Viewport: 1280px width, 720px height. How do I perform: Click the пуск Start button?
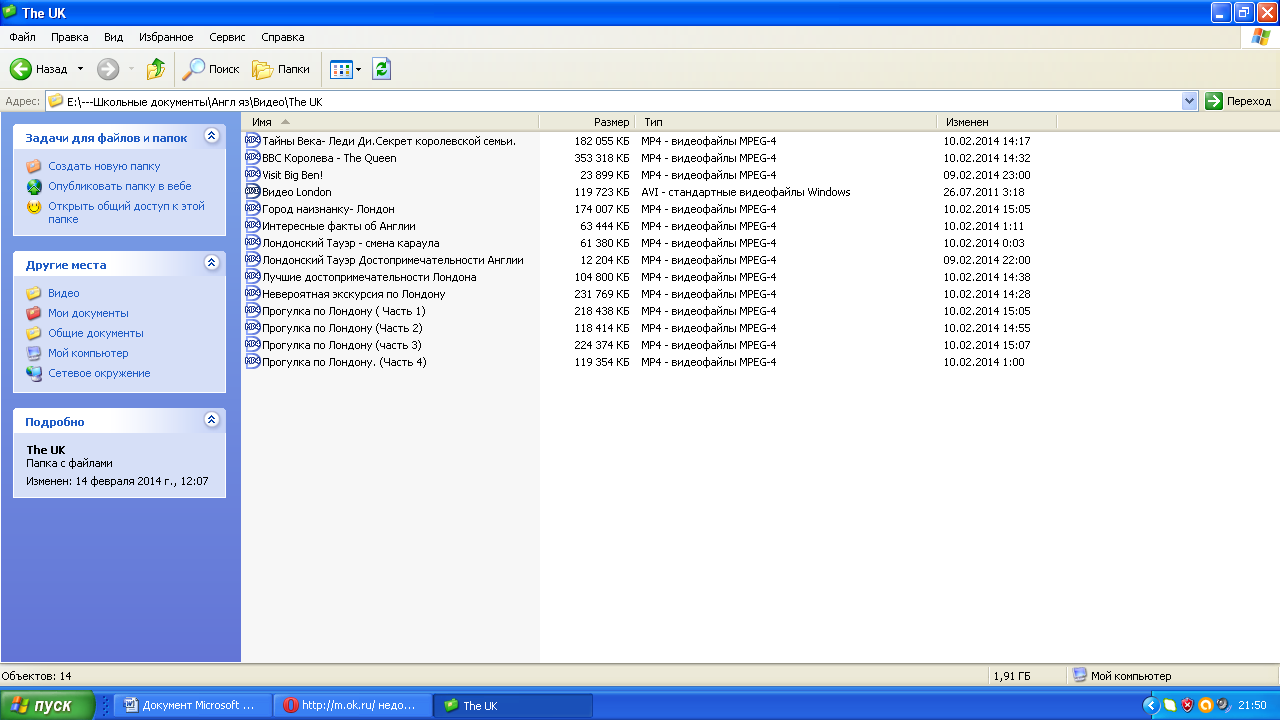pyautogui.click(x=47, y=705)
